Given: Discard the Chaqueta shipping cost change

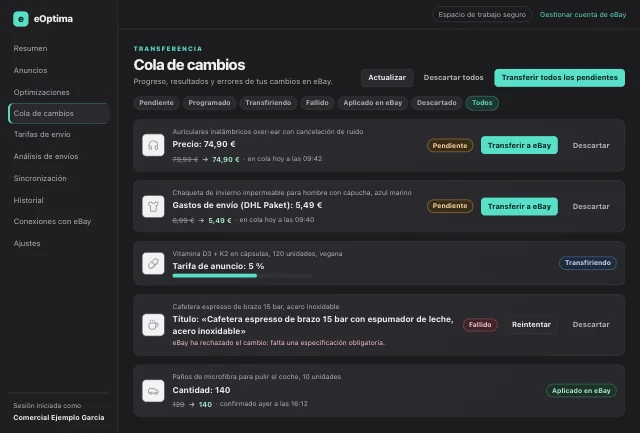Looking at the screenshot, I should pyautogui.click(x=591, y=207).
